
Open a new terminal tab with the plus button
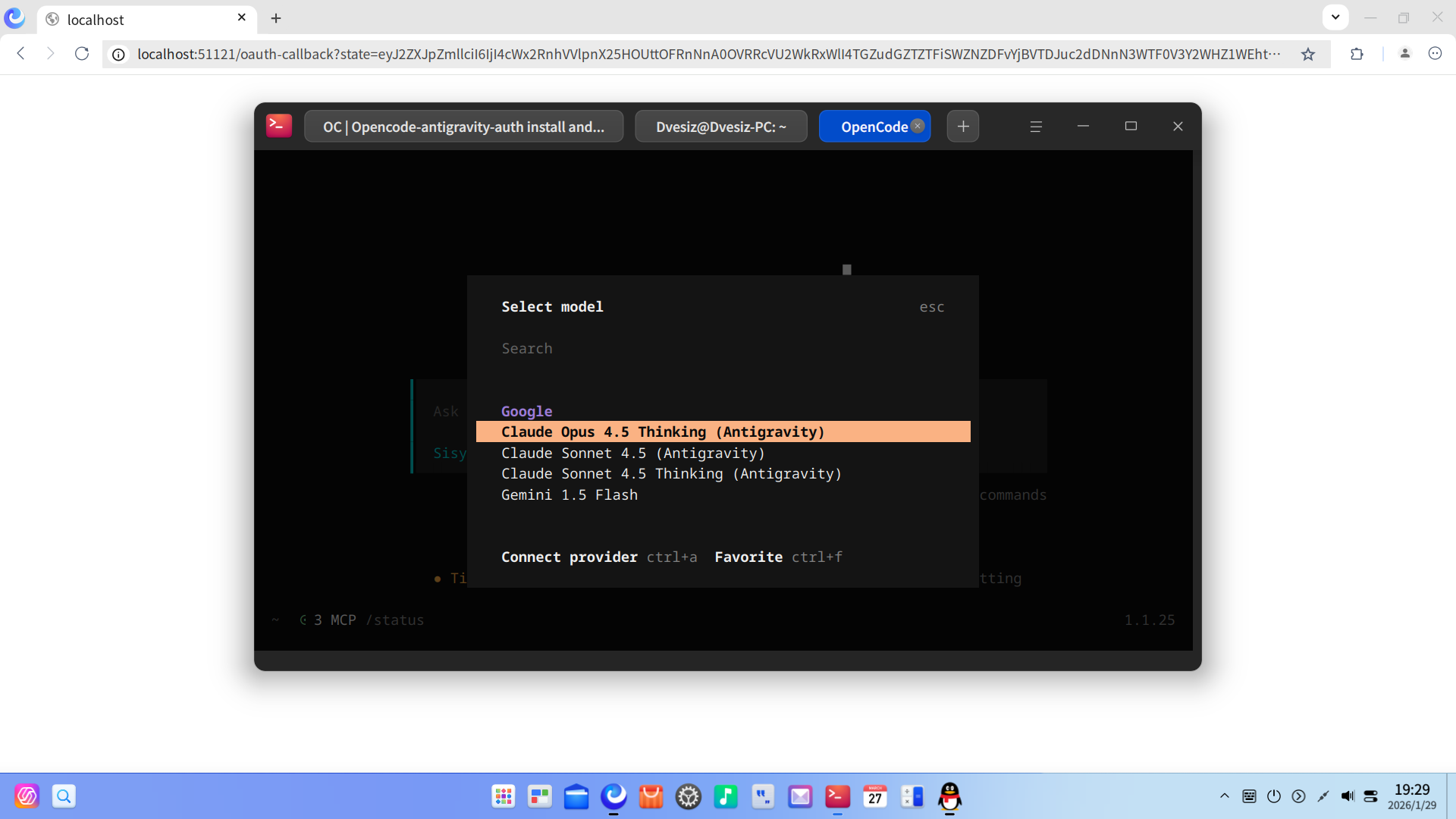(962, 126)
